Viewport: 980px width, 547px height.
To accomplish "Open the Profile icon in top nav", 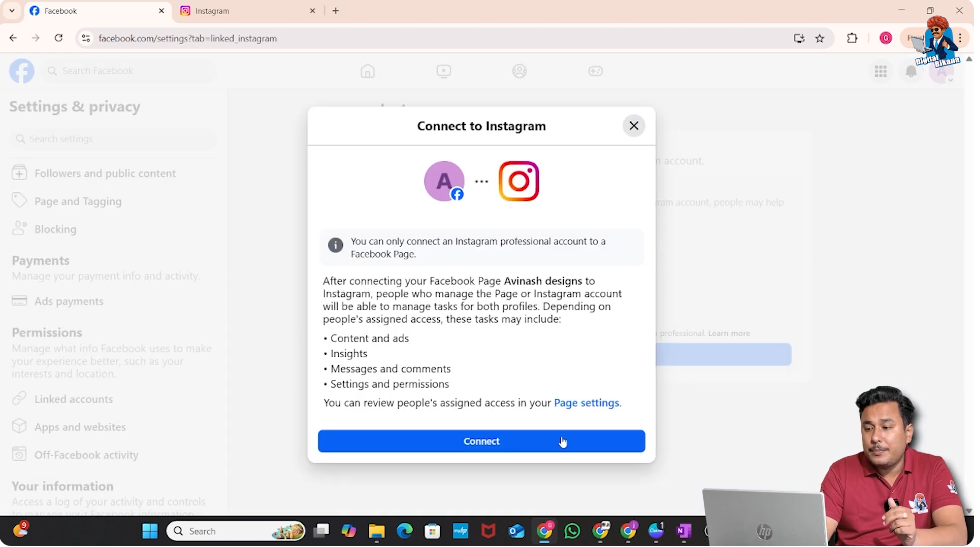I will 519,71.
